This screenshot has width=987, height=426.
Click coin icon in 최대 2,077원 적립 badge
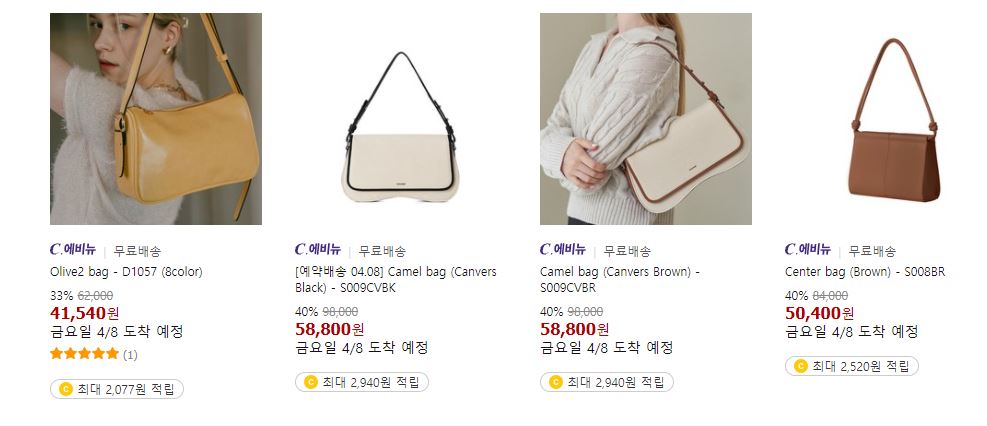point(65,389)
